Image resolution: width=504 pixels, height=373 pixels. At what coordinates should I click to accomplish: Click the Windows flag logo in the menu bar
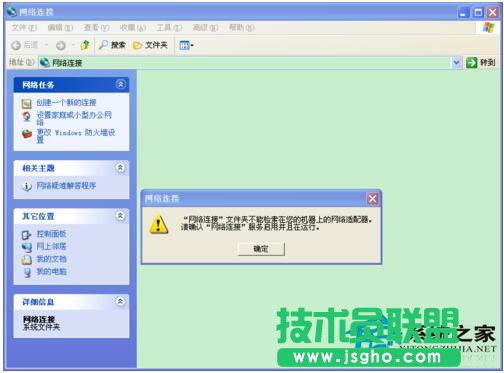[489, 28]
